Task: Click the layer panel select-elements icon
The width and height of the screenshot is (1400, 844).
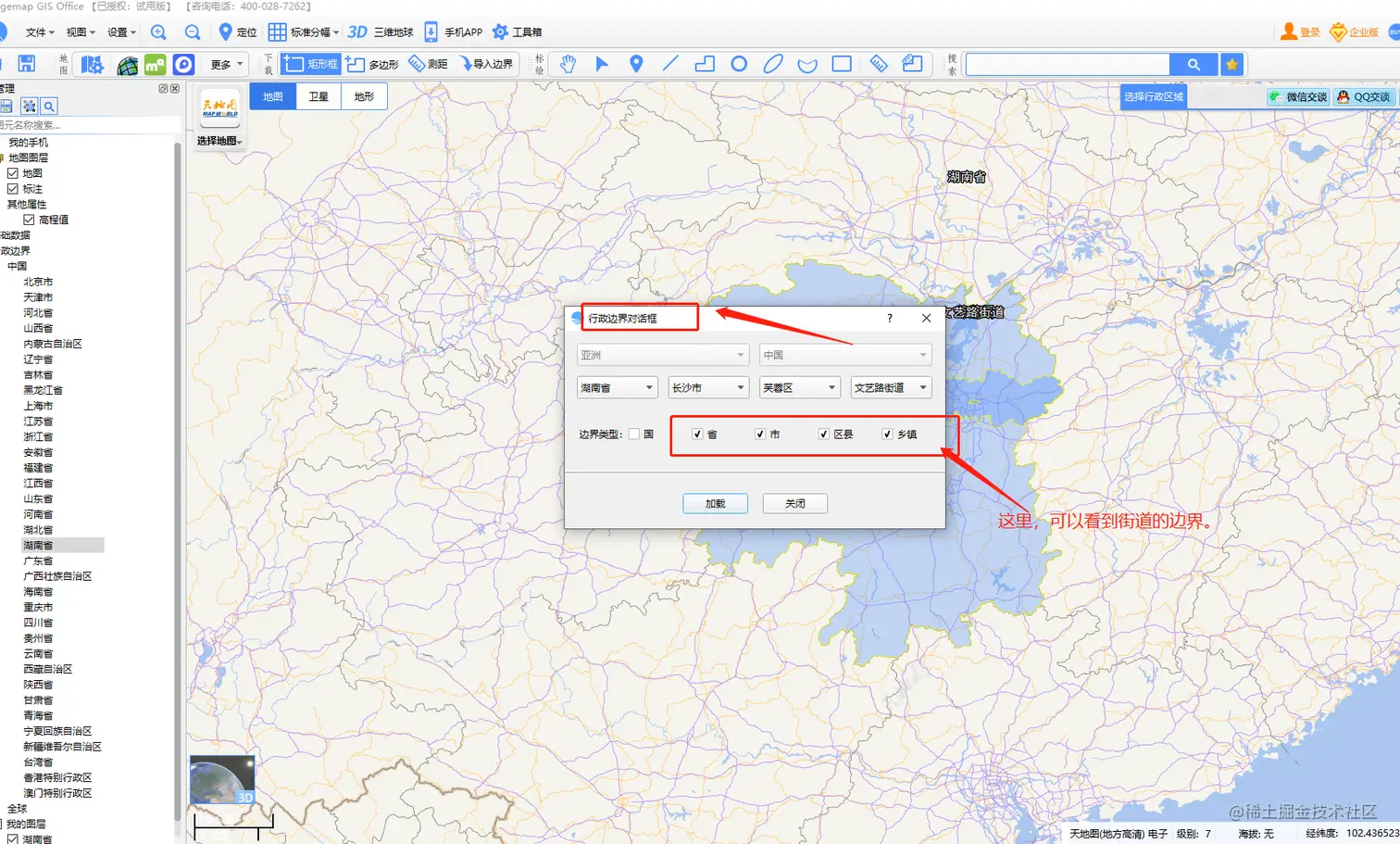Action: [x=30, y=107]
